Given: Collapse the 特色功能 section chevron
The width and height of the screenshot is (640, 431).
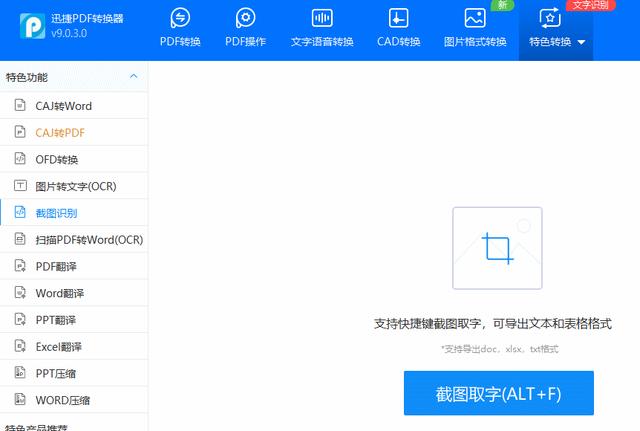Looking at the screenshot, I should point(133,76).
